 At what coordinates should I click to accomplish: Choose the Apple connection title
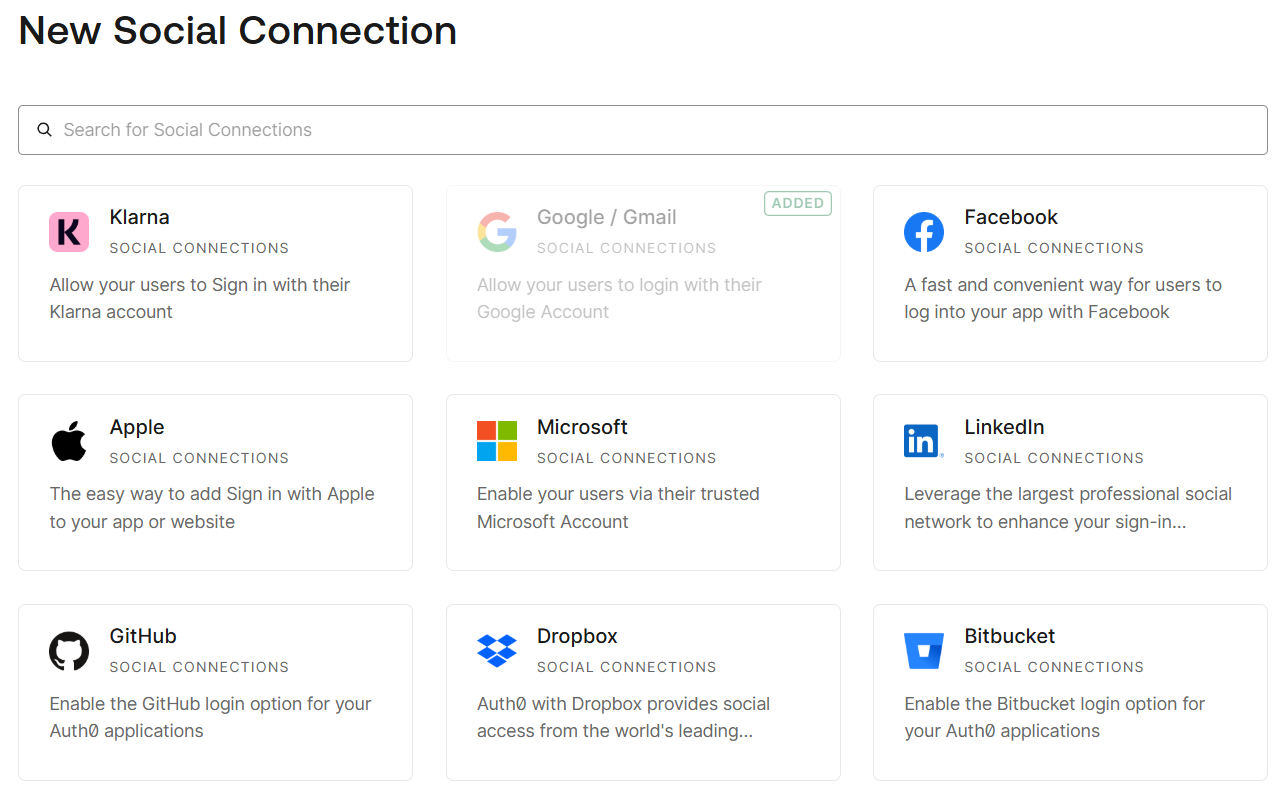pyautogui.click(x=137, y=427)
